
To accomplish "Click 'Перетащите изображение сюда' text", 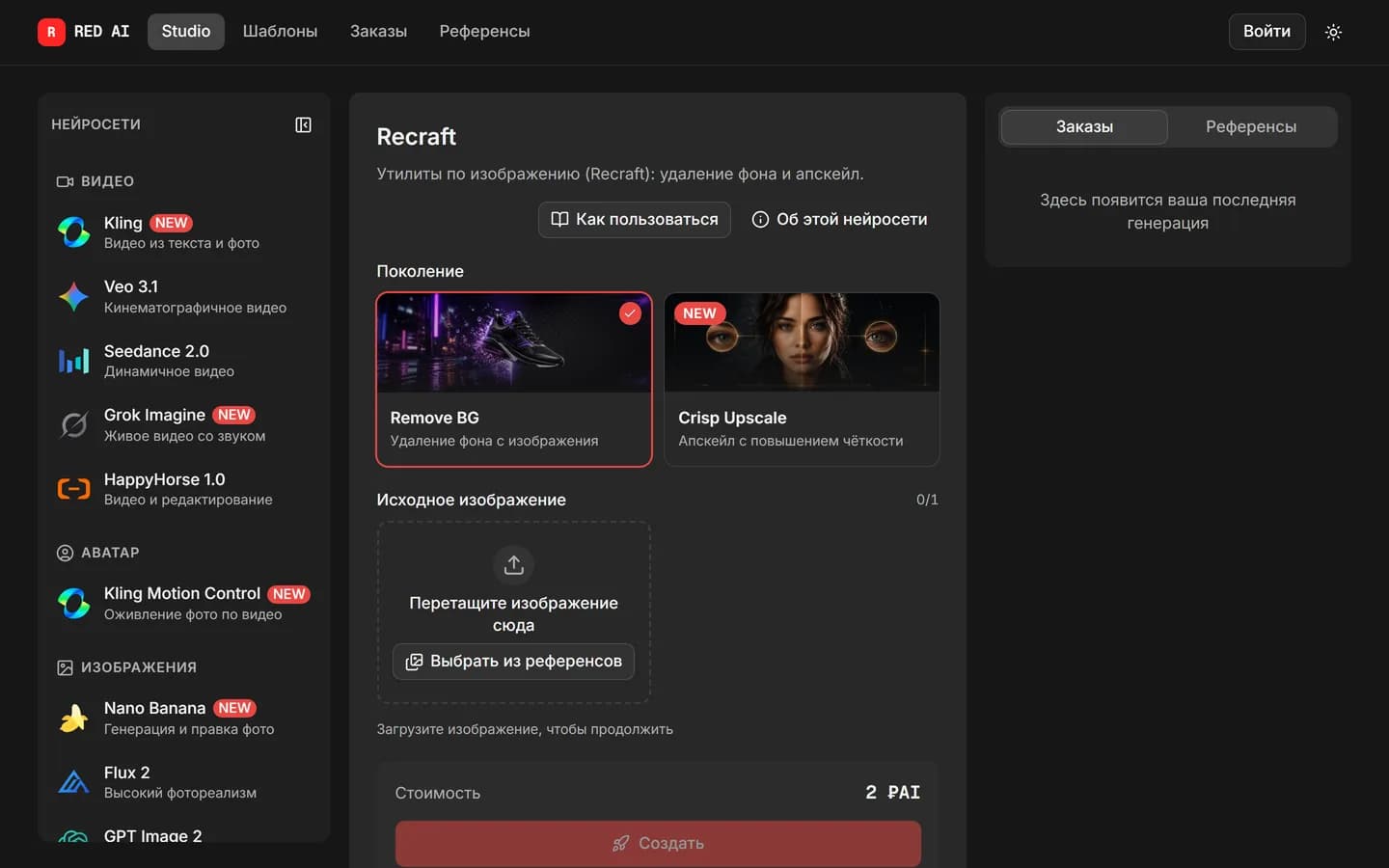I will [x=513, y=614].
